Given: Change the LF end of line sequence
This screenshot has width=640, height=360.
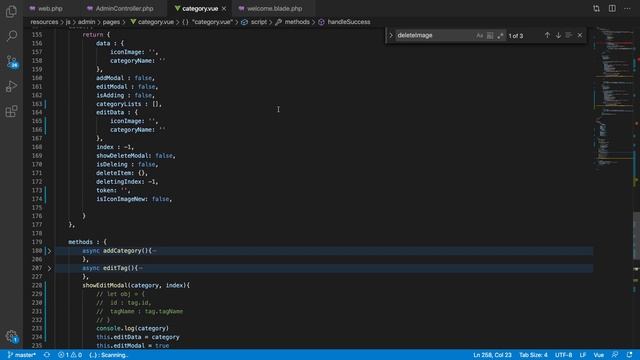Looking at the screenshot, I should coord(583,355).
